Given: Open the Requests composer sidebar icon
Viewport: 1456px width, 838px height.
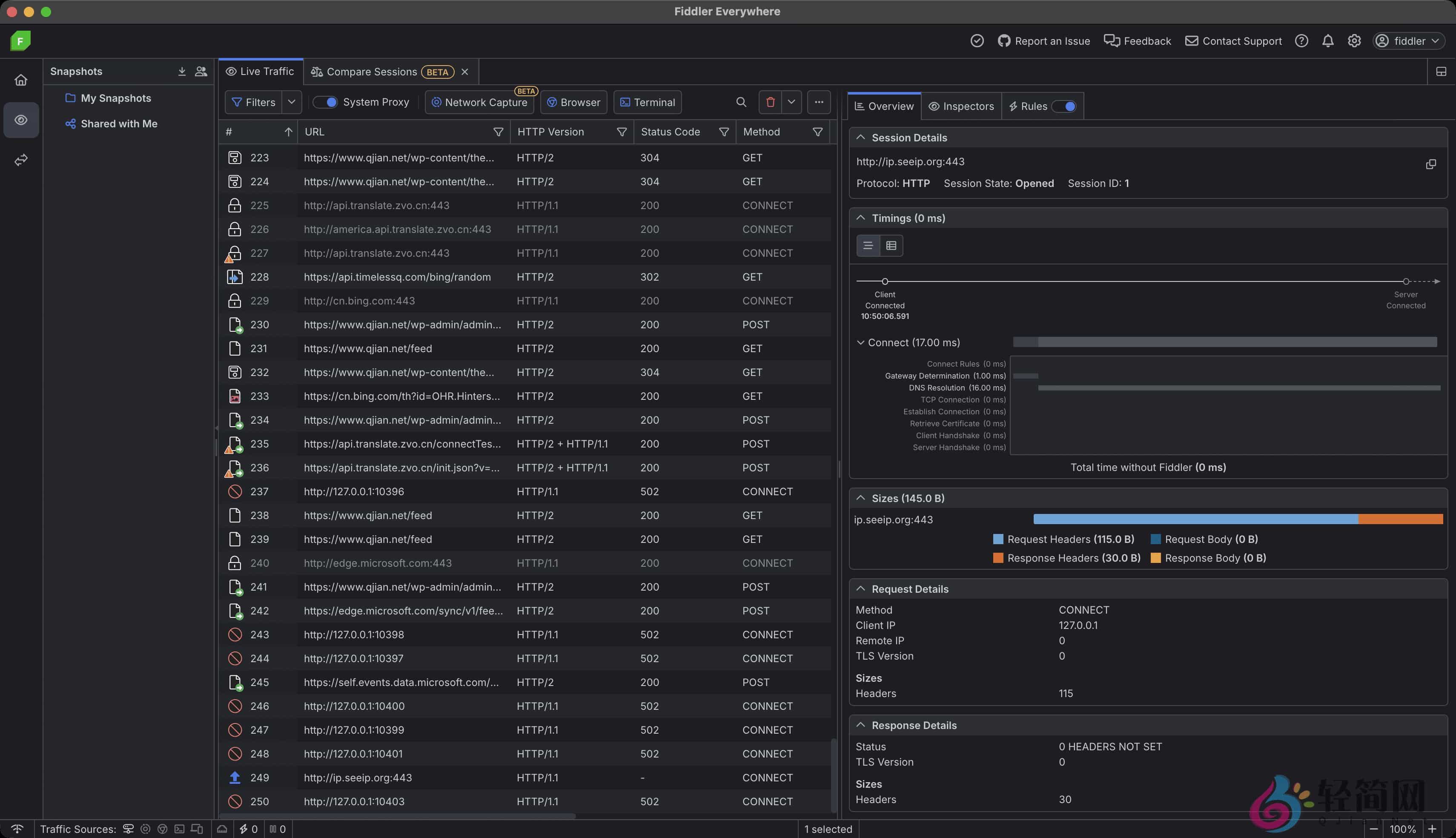Looking at the screenshot, I should (21, 159).
